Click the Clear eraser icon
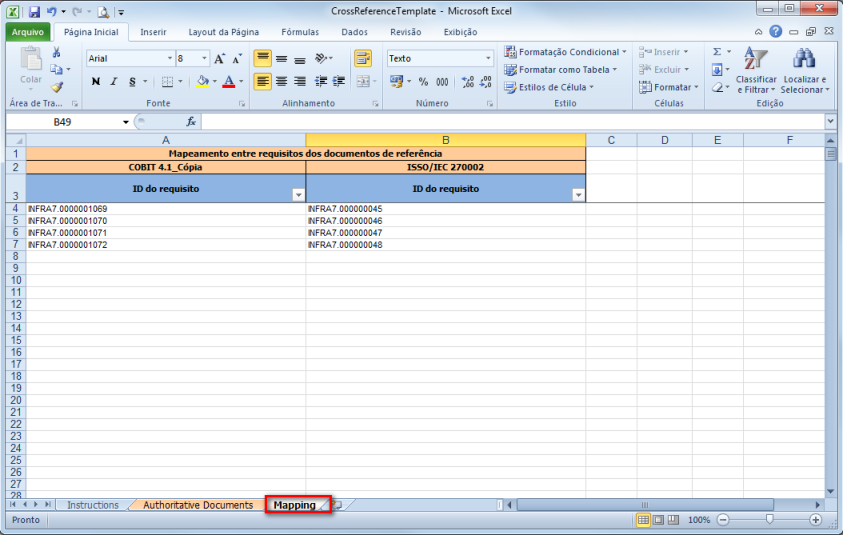Viewport: 843px width, 535px height. point(717,87)
